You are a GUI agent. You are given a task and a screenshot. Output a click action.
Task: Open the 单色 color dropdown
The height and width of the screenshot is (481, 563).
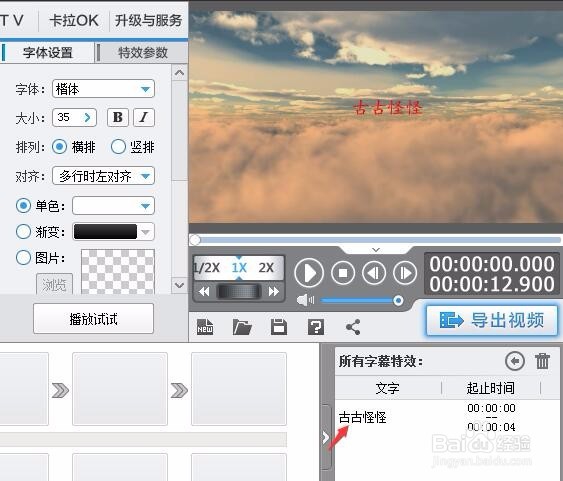(x=113, y=206)
